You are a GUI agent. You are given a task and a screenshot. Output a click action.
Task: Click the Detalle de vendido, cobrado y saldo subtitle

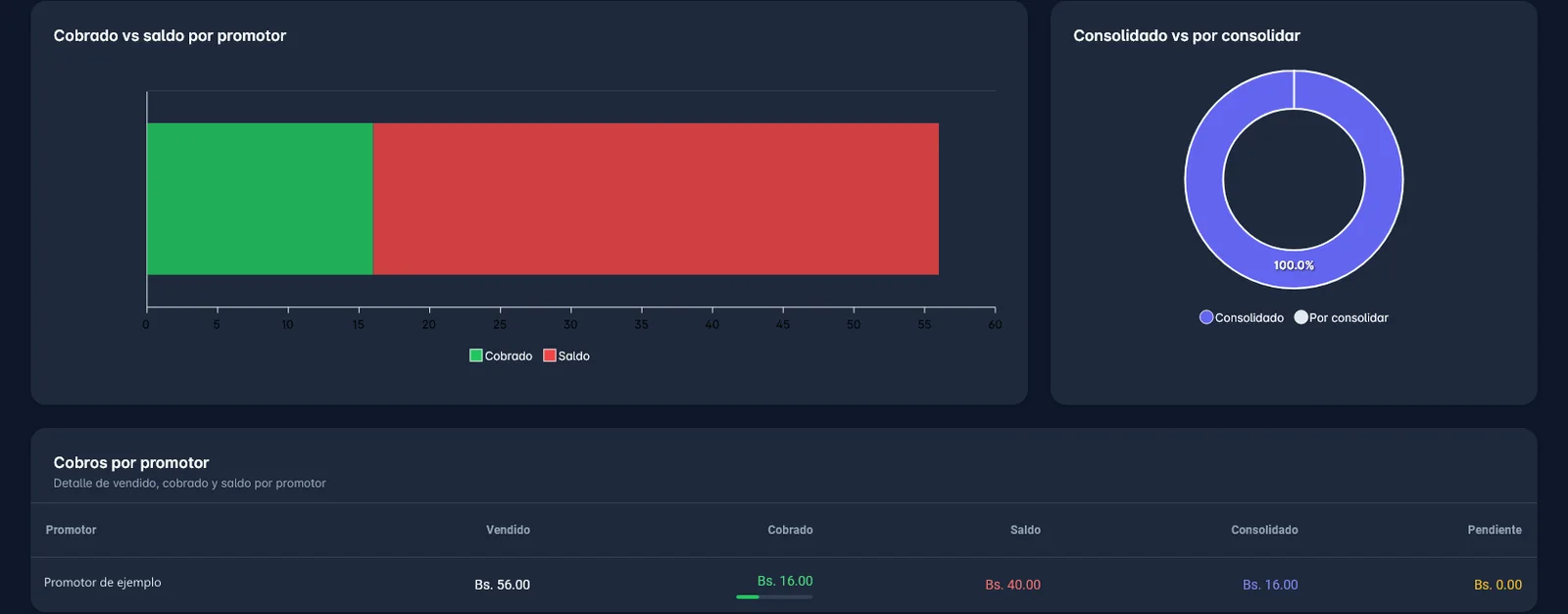coord(189,484)
